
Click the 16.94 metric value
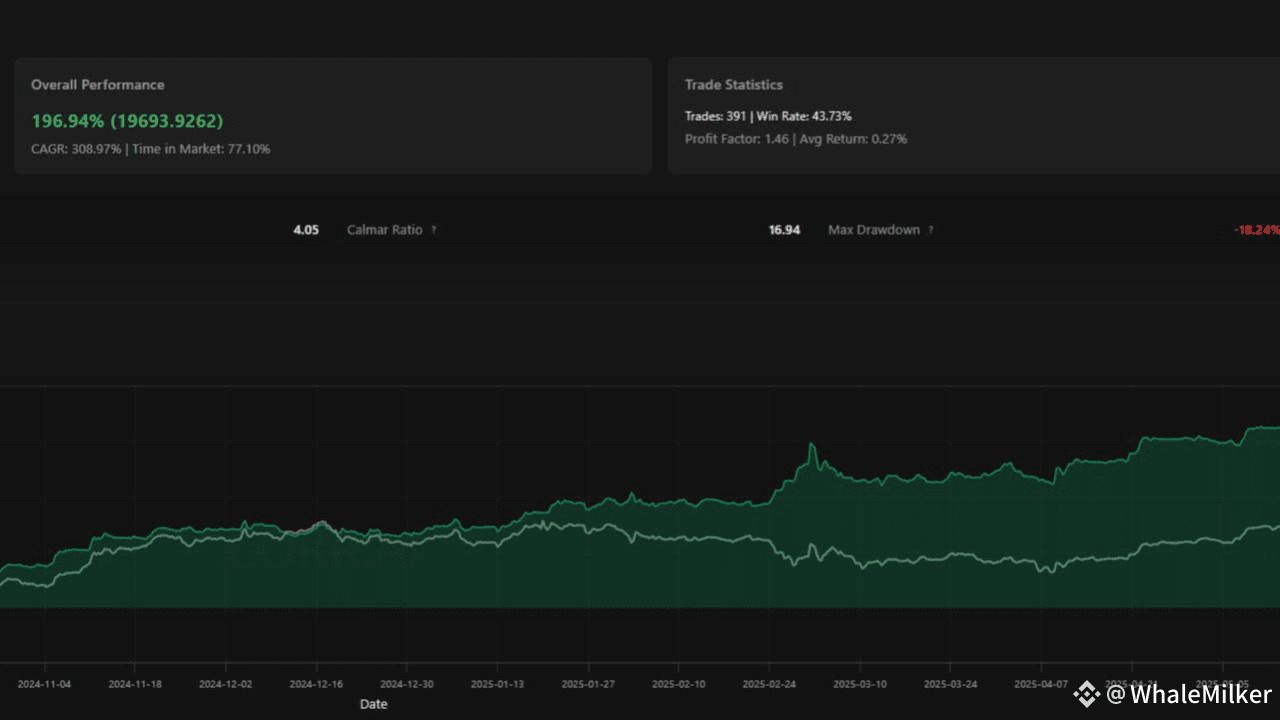pyautogui.click(x=784, y=230)
